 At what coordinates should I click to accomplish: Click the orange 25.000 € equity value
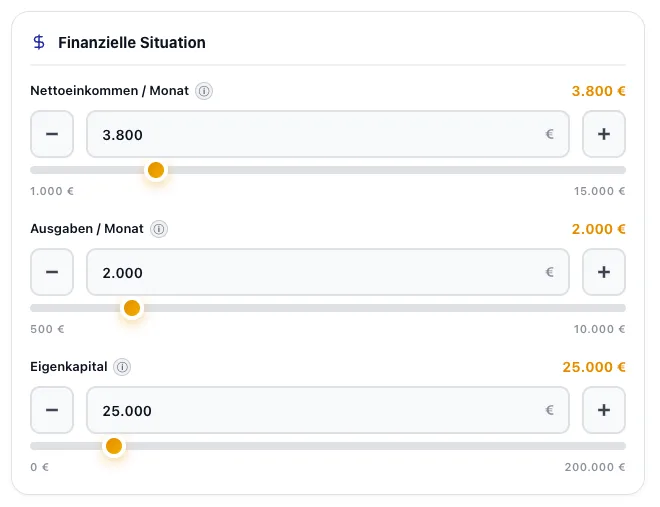pyautogui.click(x=594, y=367)
